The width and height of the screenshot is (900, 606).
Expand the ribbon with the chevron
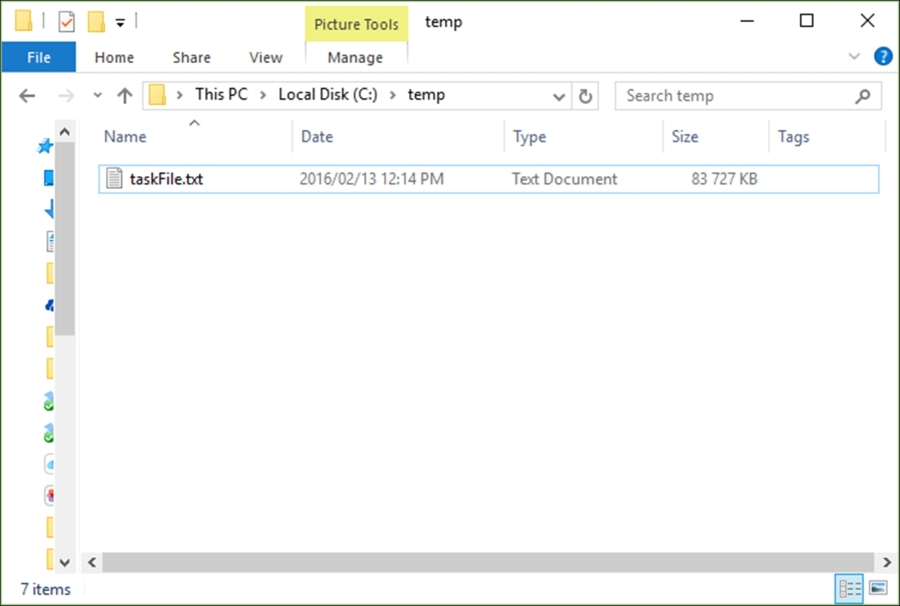point(854,56)
